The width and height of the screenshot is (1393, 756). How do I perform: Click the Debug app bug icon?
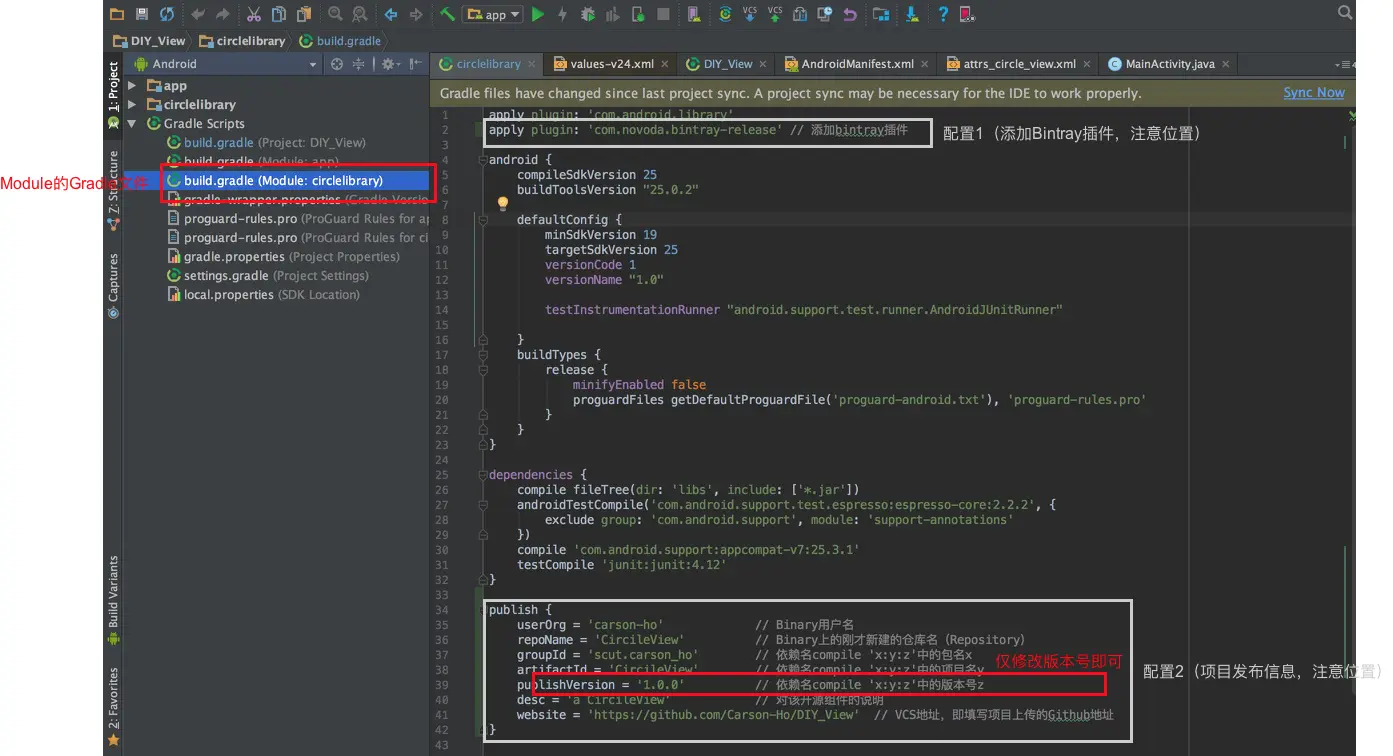[588, 14]
